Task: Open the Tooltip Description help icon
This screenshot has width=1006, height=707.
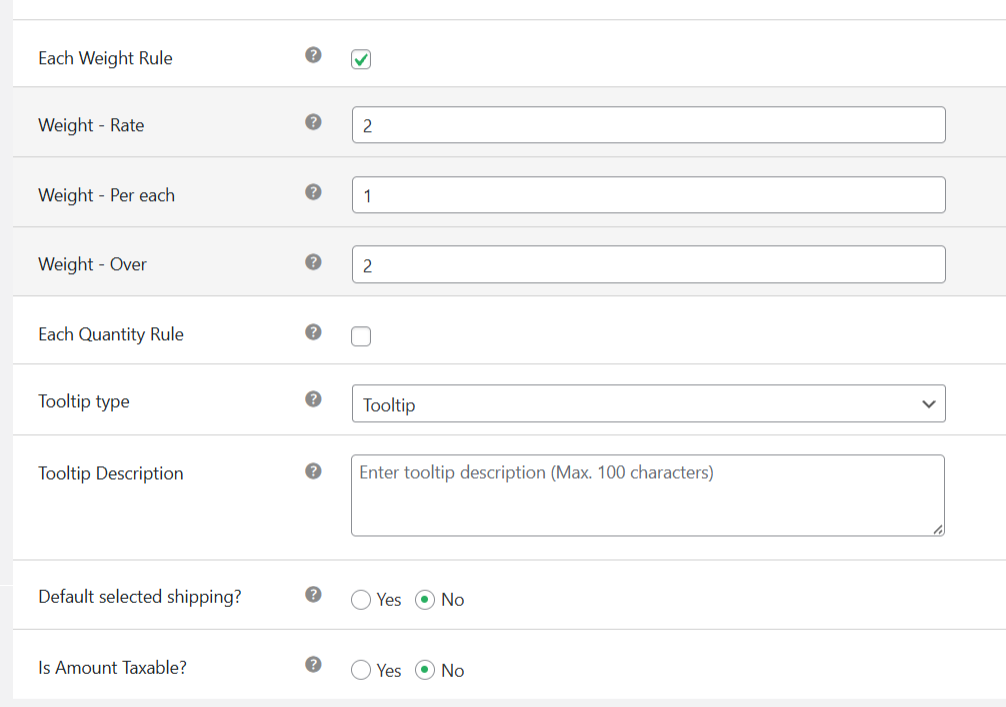Action: pyautogui.click(x=313, y=471)
